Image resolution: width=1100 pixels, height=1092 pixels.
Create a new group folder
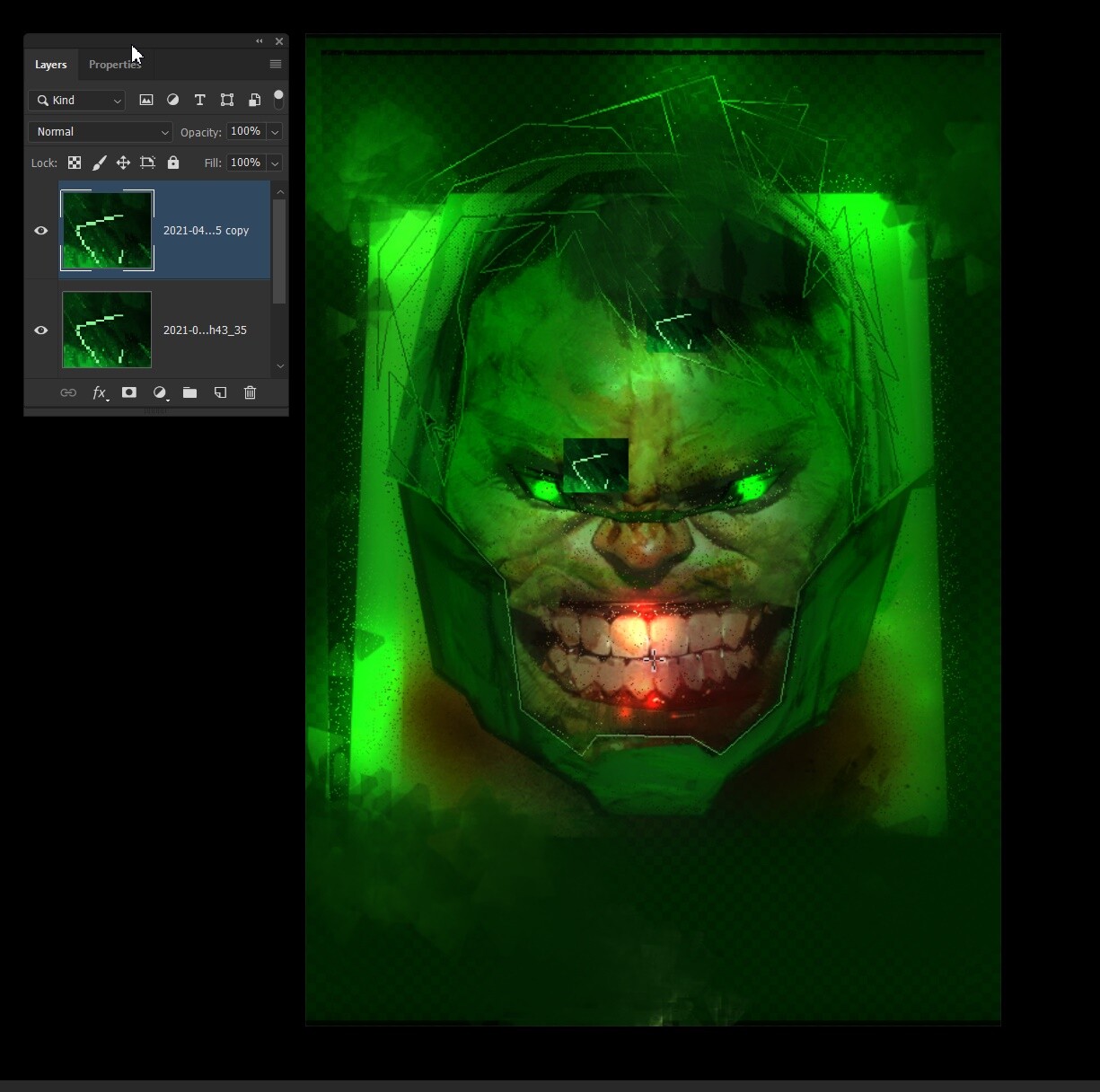tap(189, 392)
